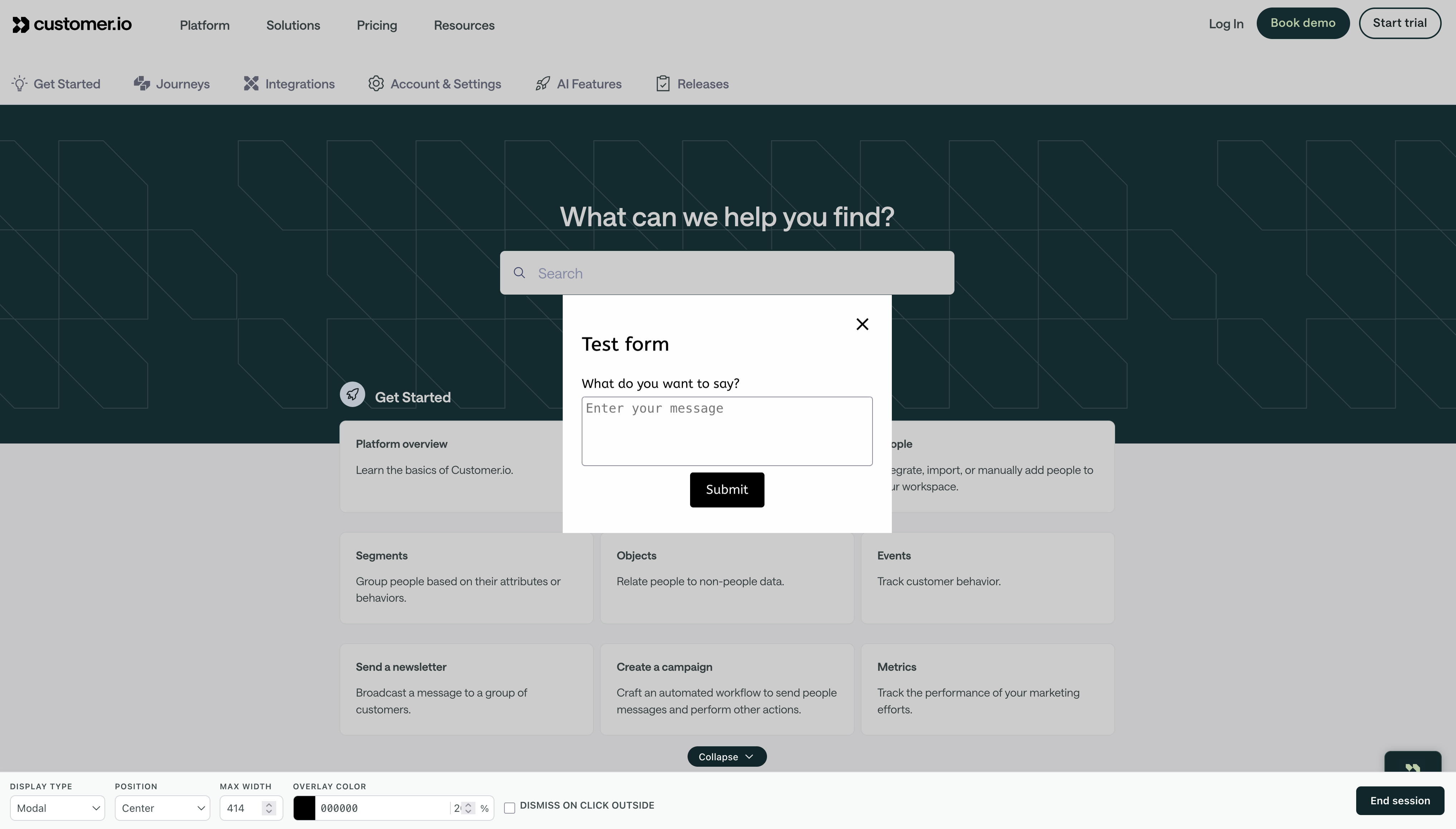1456x829 pixels.
Task: Click the Max Width stepper arrows
Action: coord(269,808)
